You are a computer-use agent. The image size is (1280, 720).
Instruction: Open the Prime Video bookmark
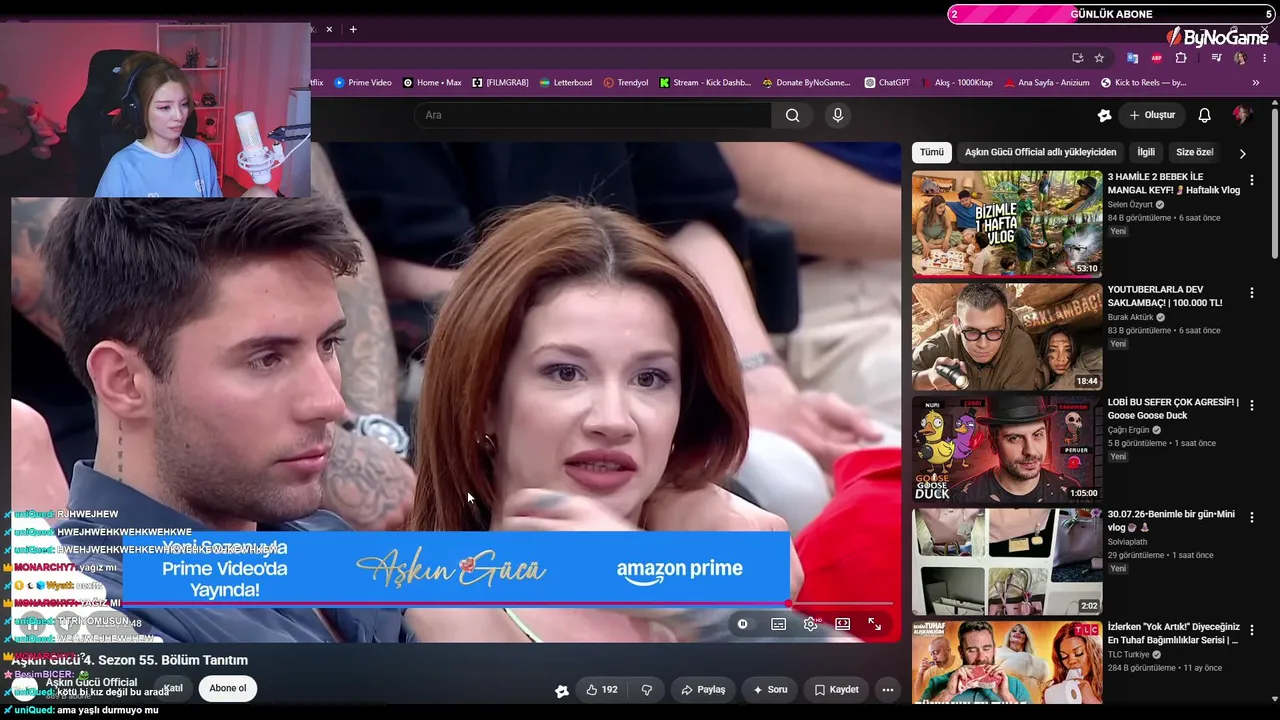[x=363, y=83]
